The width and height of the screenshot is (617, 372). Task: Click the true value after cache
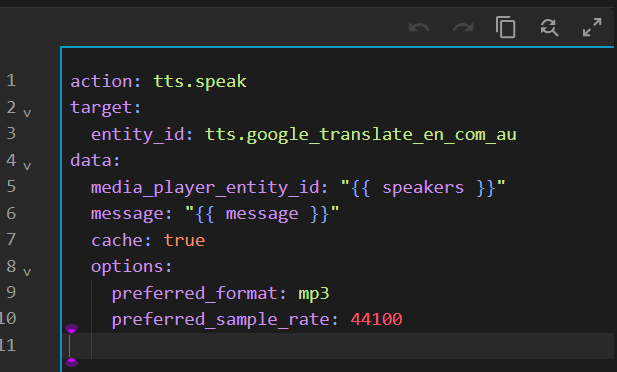coord(184,240)
